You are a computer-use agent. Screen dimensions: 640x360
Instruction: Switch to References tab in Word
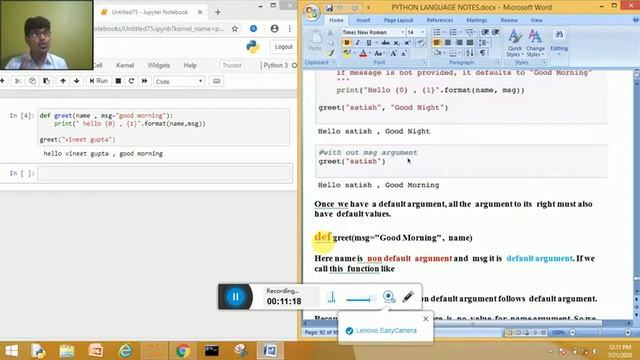click(x=440, y=20)
